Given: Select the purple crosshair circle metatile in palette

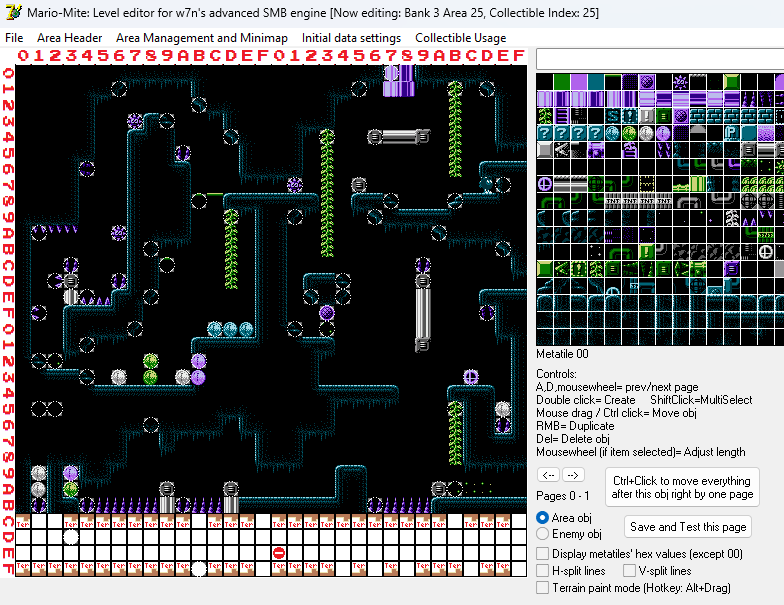Looking at the screenshot, I should tap(544, 184).
